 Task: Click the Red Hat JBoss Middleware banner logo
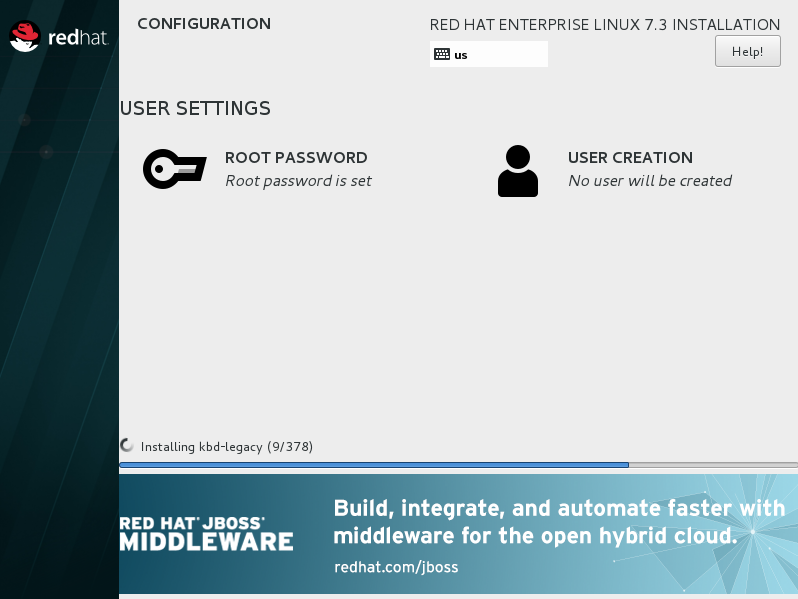click(207, 534)
